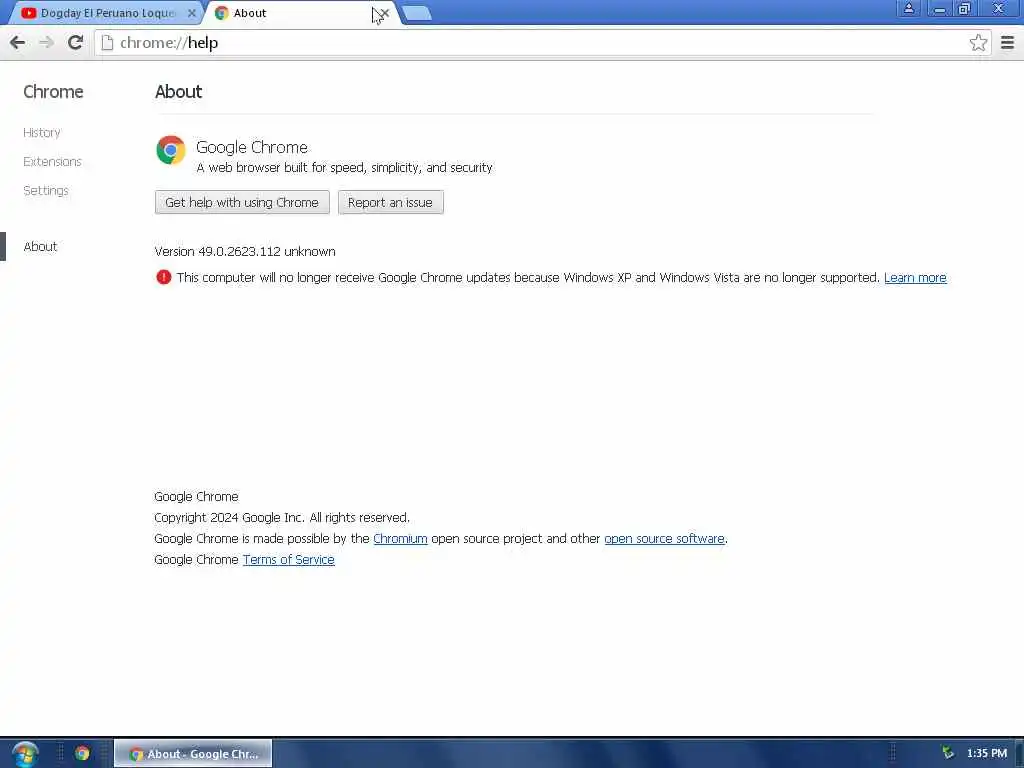Bookmark this page with the star icon
This screenshot has height=768, width=1024.
click(x=978, y=43)
